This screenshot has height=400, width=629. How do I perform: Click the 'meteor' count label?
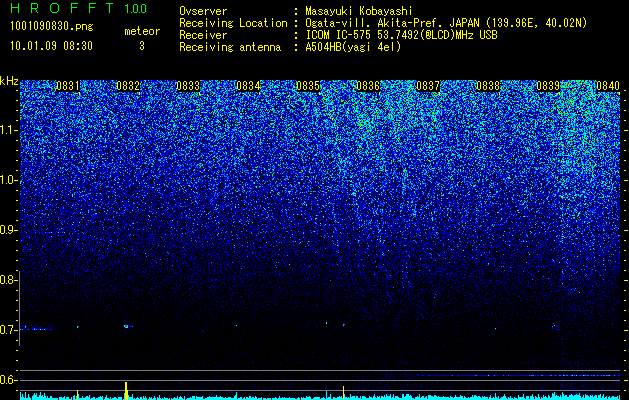pos(142,31)
